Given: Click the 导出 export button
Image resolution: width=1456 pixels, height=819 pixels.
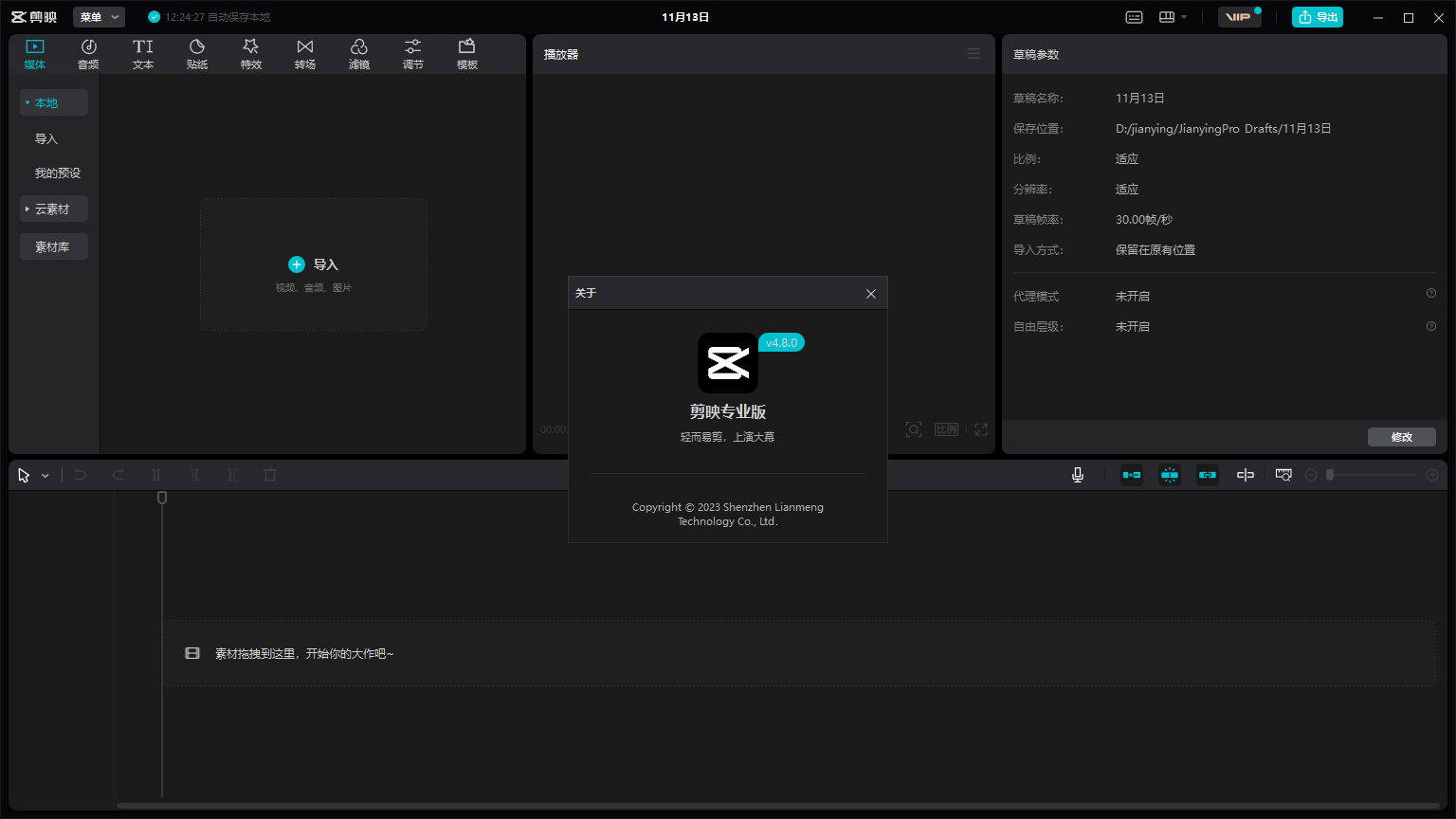Looking at the screenshot, I should coord(1318,17).
